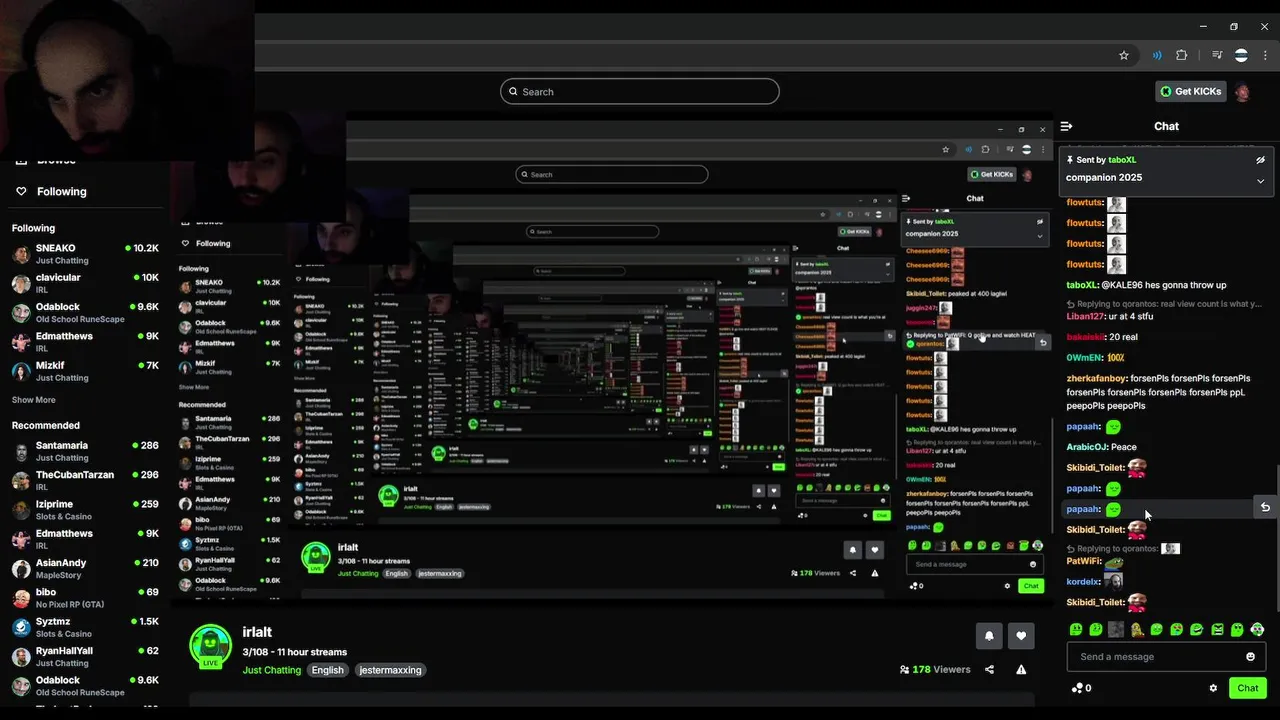
Task: Click the '178 Viewers' count
Action: pos(941,670)
